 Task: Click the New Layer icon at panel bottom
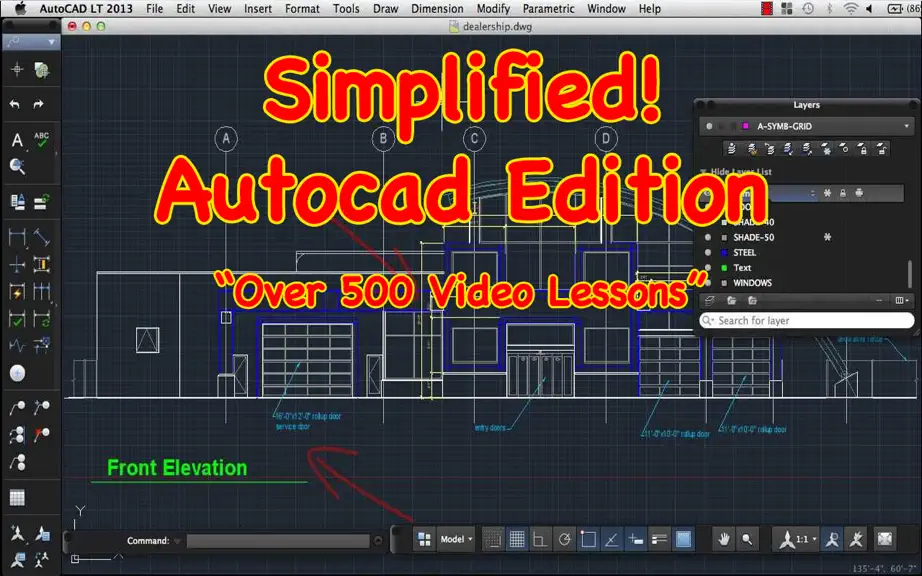[x=710, y=301]
